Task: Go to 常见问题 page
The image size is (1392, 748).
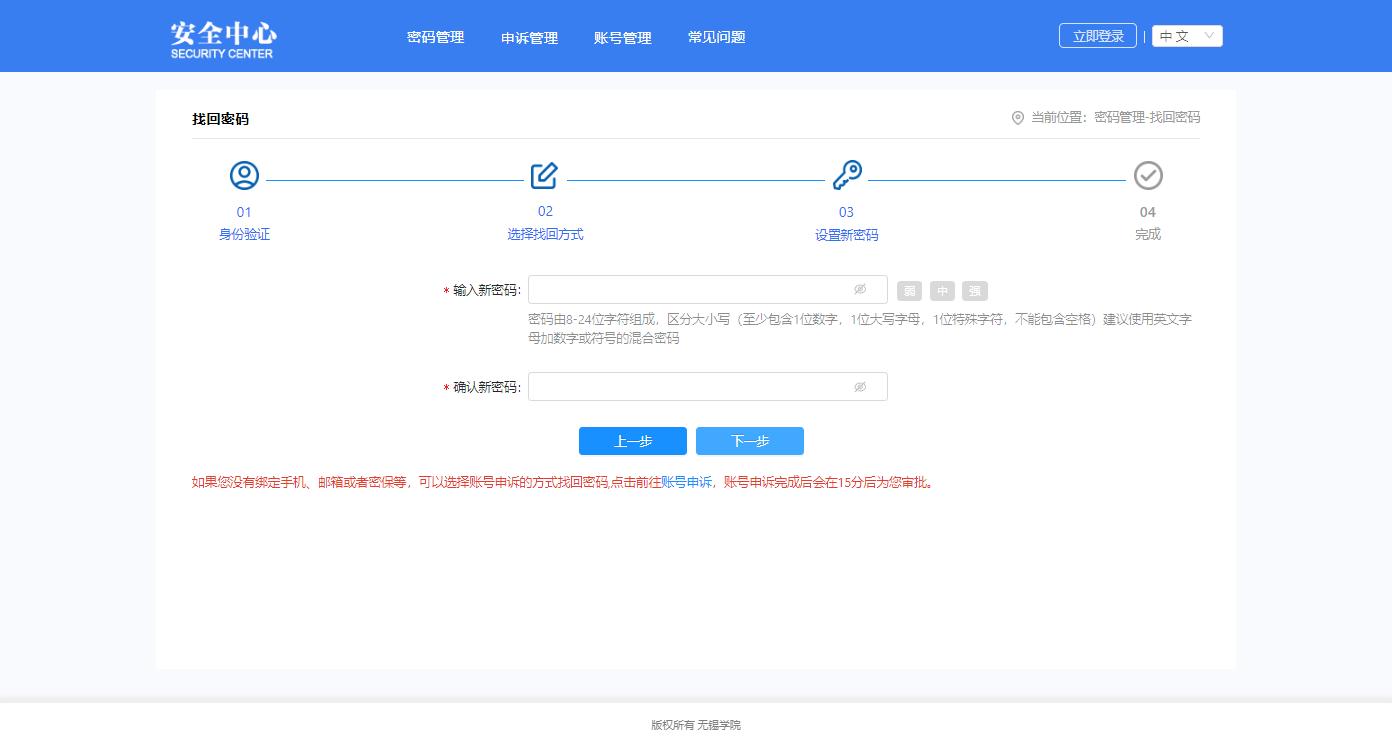Action: (716, 37)
